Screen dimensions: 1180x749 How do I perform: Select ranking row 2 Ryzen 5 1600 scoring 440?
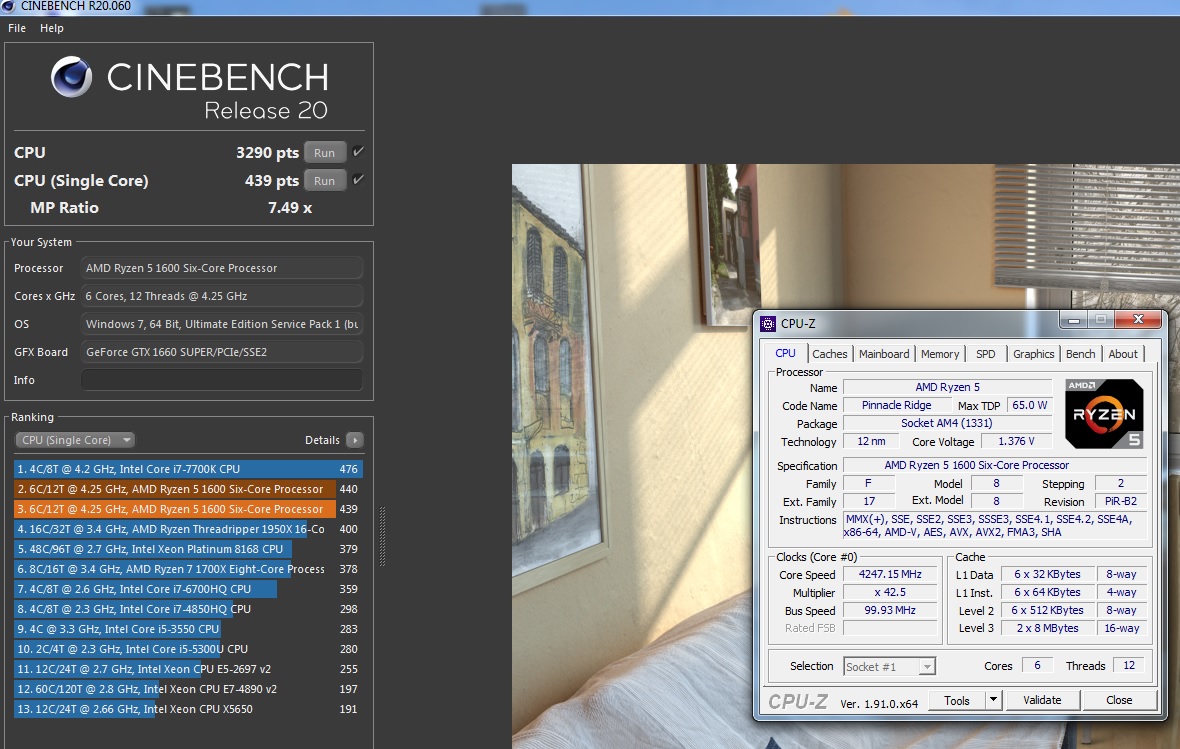pos(188,489)
